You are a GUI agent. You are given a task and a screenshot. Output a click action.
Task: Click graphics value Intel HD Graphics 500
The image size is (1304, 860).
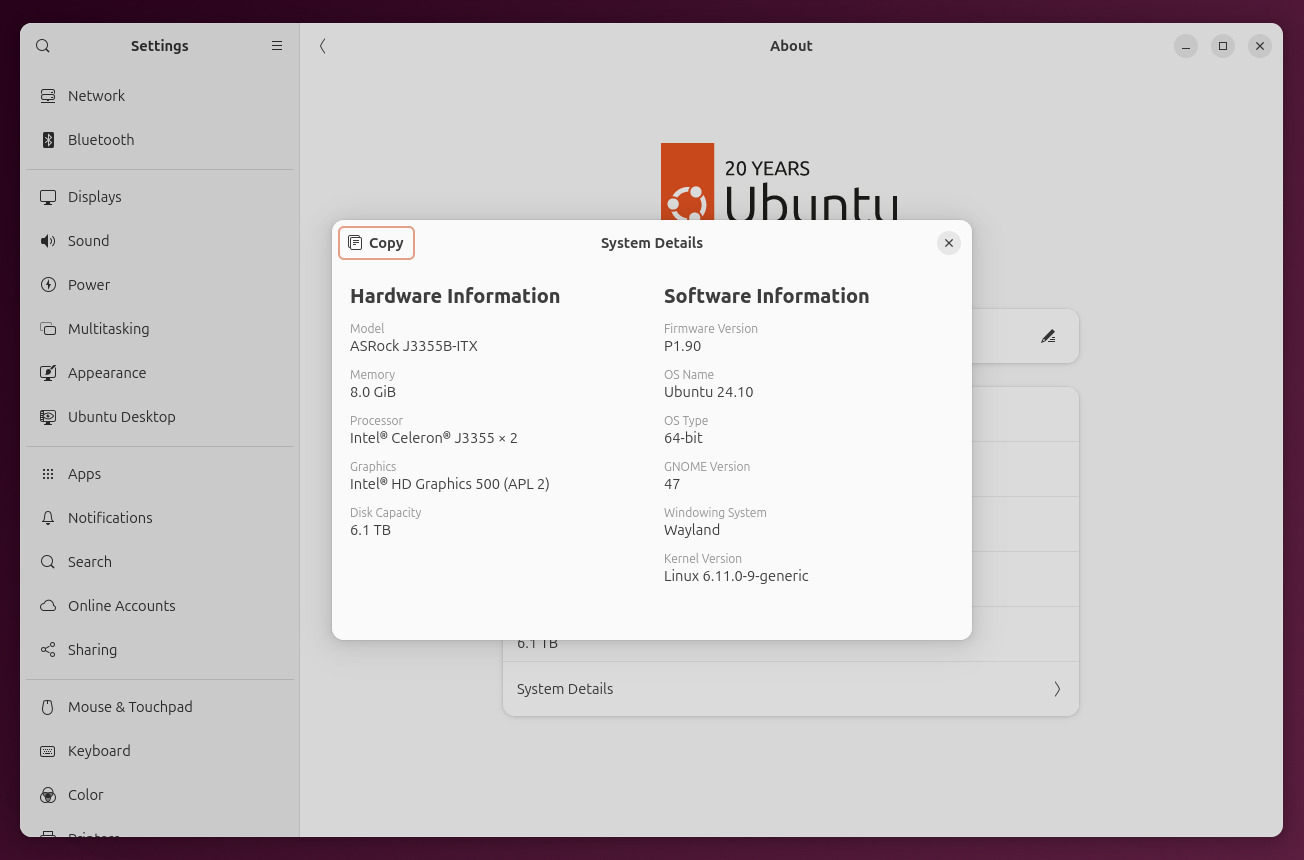click(450, 484)
